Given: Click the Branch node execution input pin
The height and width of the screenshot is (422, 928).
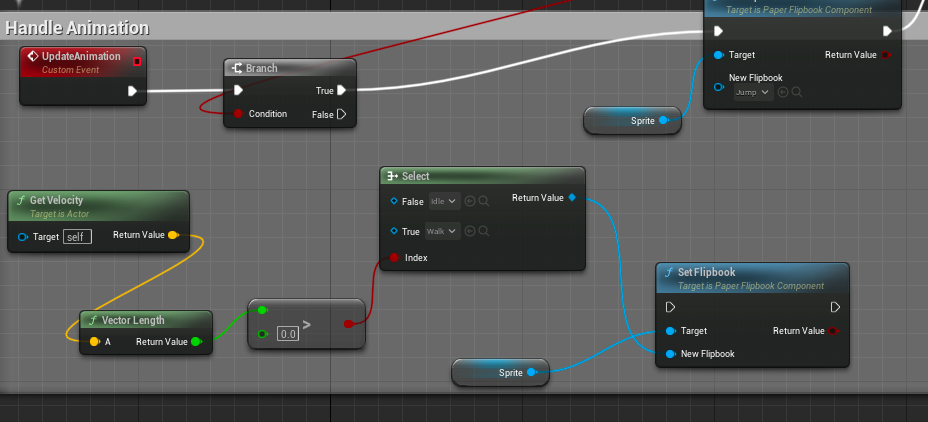Looking at the screenshot, I should coord(238,91).
